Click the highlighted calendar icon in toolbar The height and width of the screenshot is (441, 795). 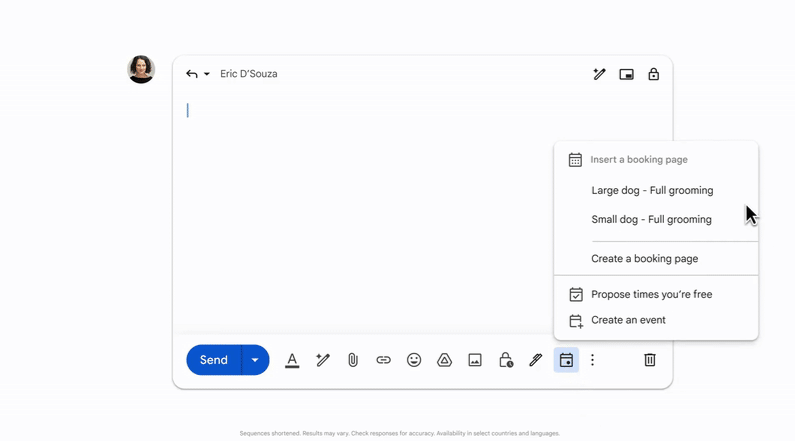[566, 360]
